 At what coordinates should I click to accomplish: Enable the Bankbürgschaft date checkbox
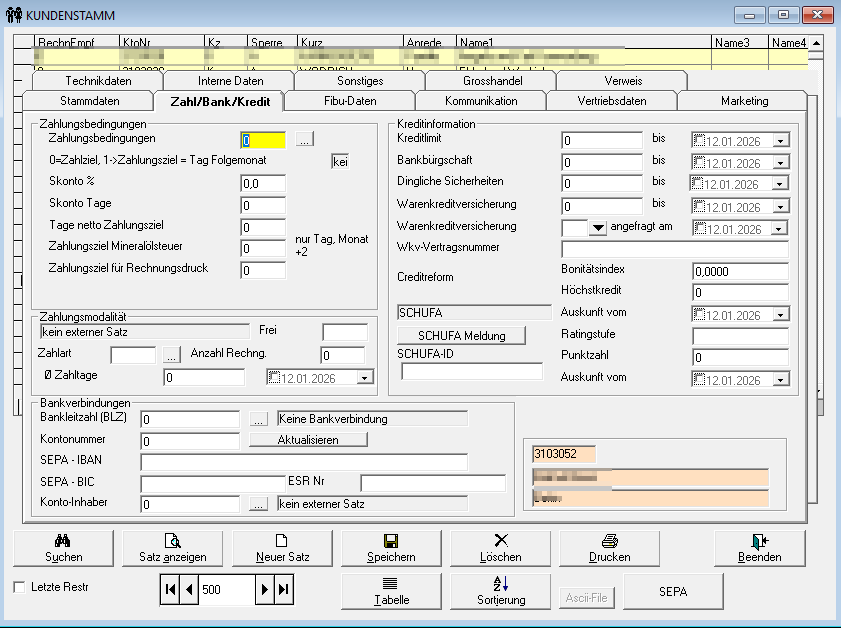[x=699, y=162]
